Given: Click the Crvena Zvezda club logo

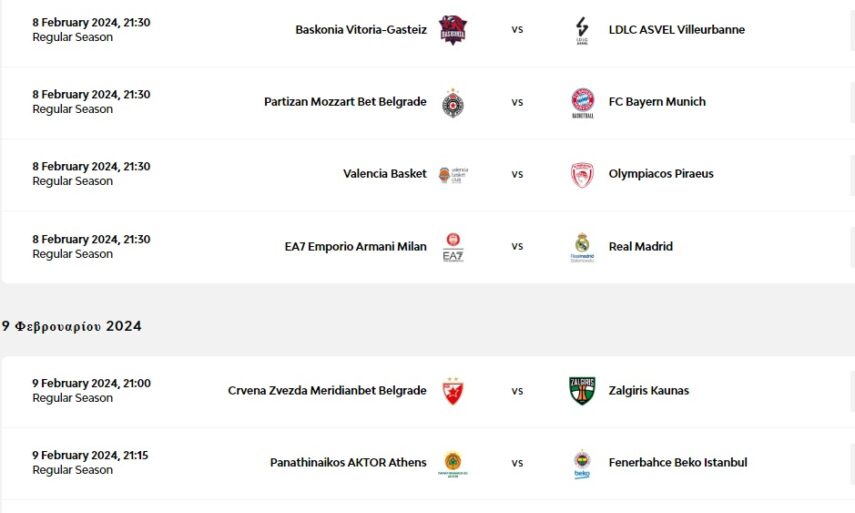Looking at the screenshot, I should [x=453, y=391].
